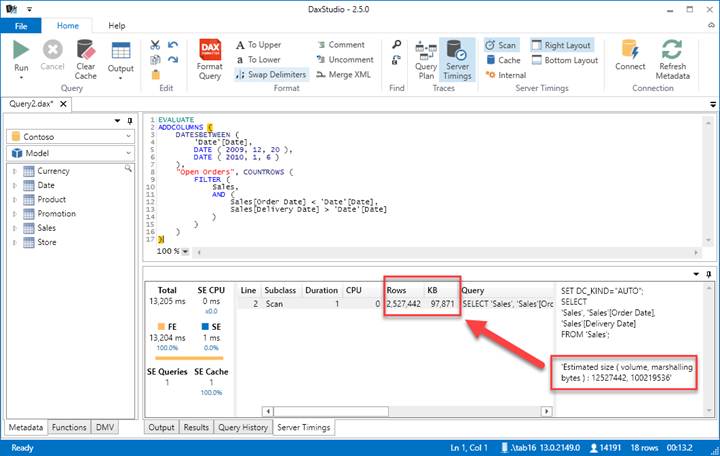720x456 pixels.
Task: Switch to the Query History tab
Action: pyautogui.click(x=243, y=428)
